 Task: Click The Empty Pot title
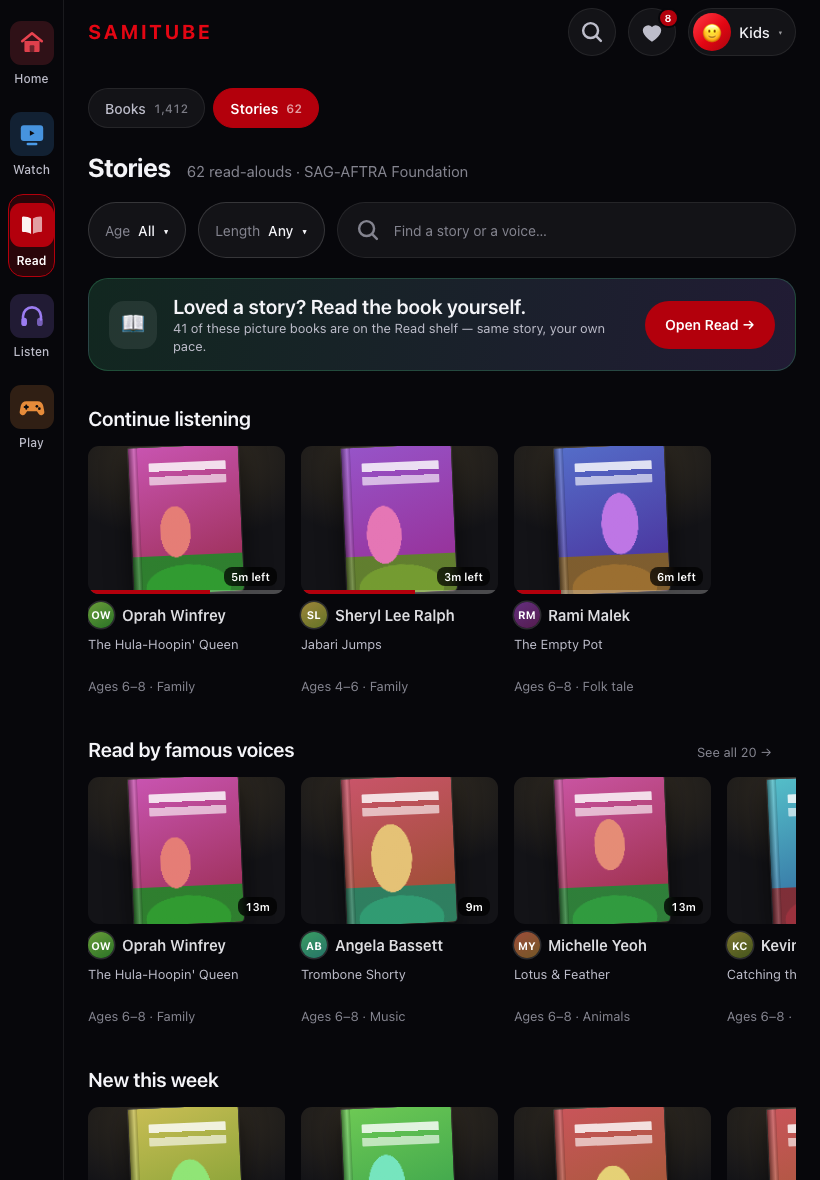pyautogui.click(x=558, y=644)
